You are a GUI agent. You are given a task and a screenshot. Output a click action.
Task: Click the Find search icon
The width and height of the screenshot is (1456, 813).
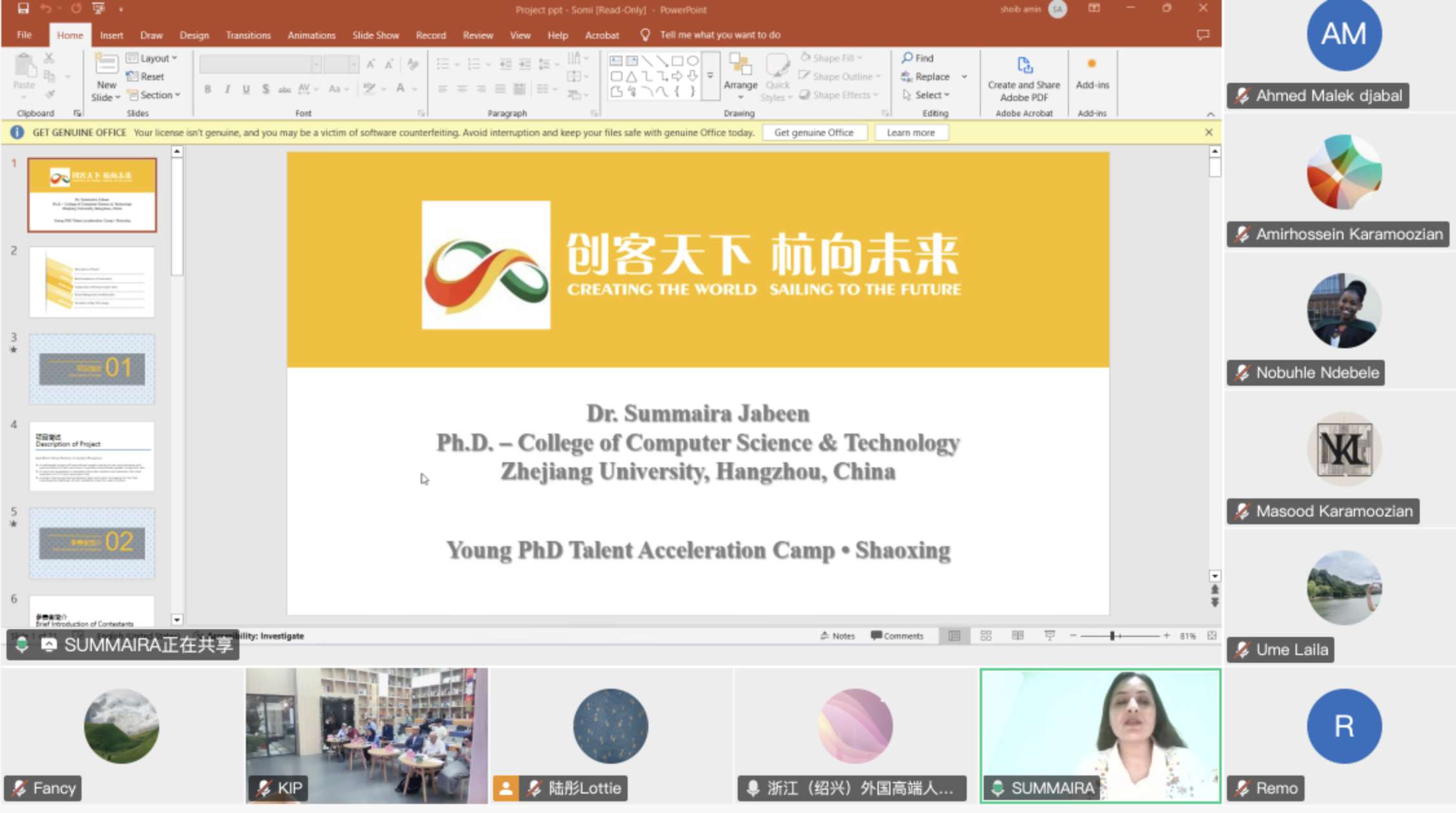907,58
